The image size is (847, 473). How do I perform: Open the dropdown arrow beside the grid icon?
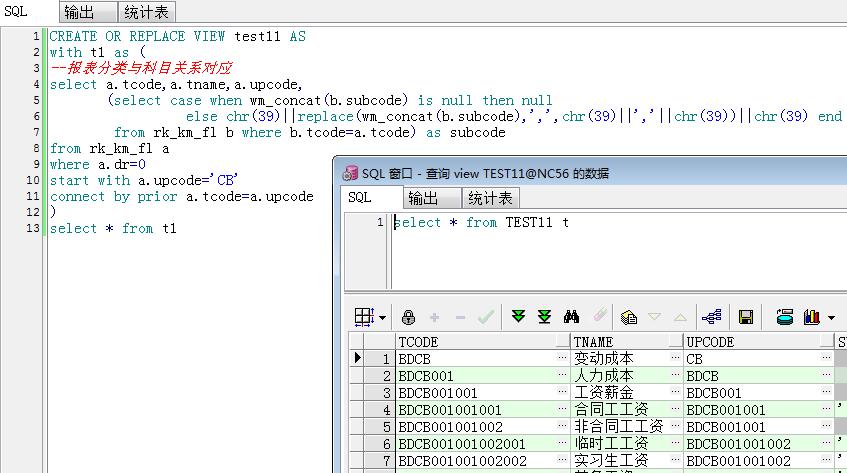(x=382, y=317)
